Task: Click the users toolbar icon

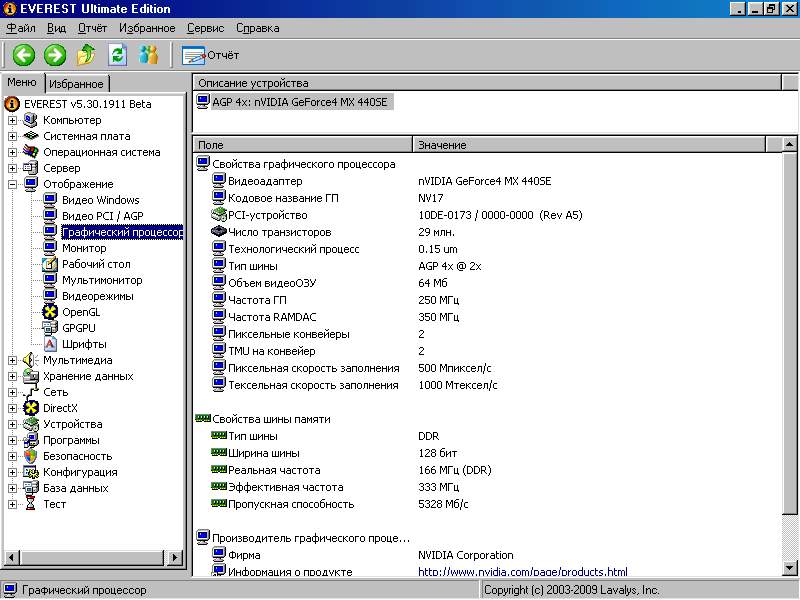Action: coord(149,55)
